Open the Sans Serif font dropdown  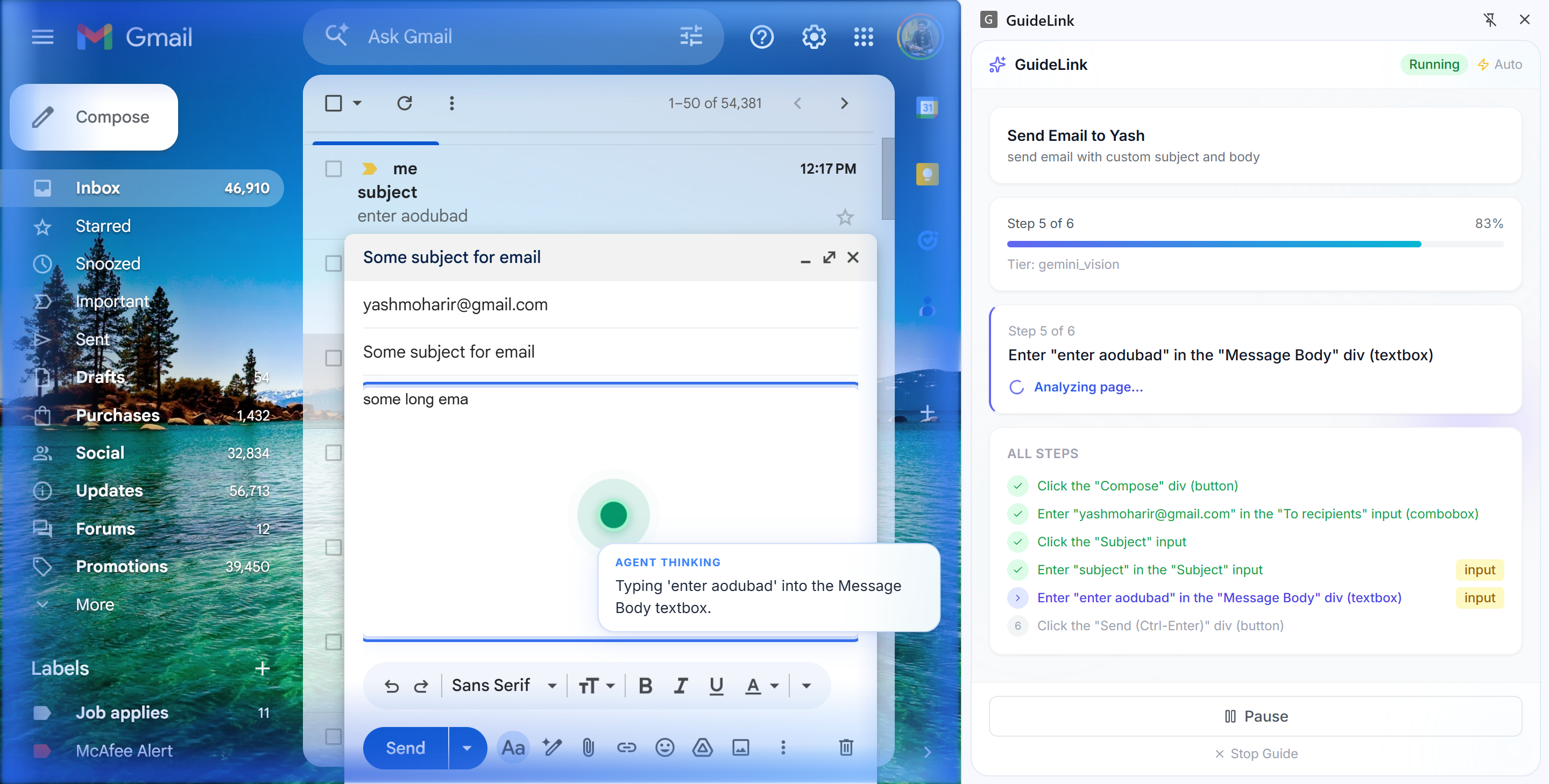[503, 686]
